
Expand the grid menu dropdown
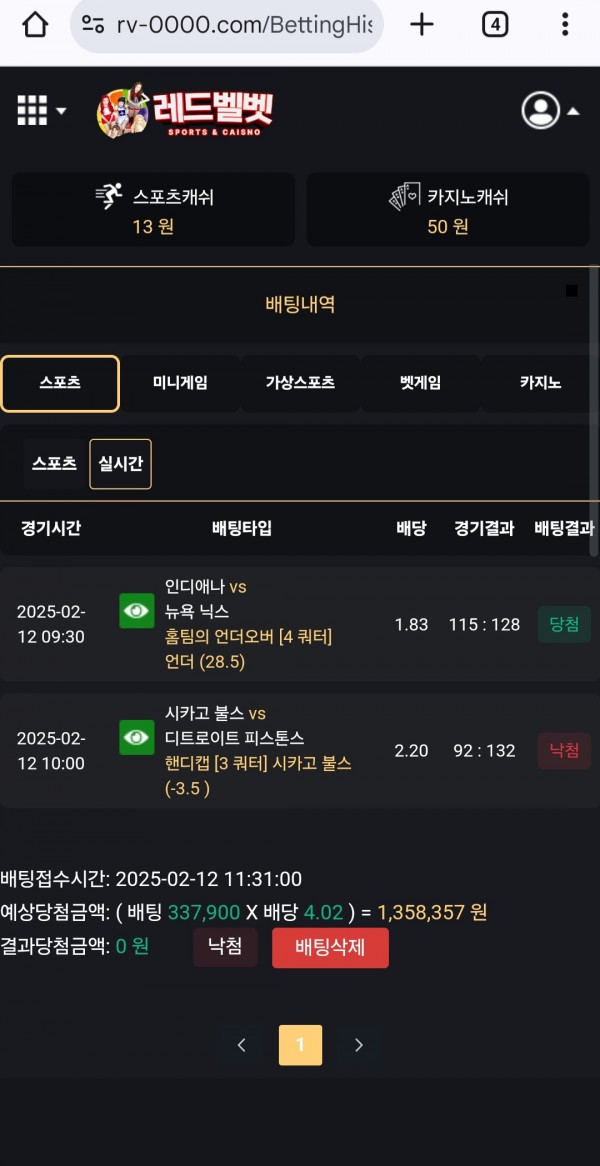[41, 110]
